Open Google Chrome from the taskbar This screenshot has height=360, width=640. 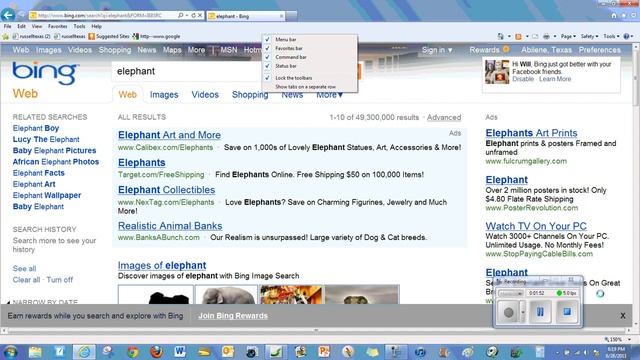pos(133,351)
